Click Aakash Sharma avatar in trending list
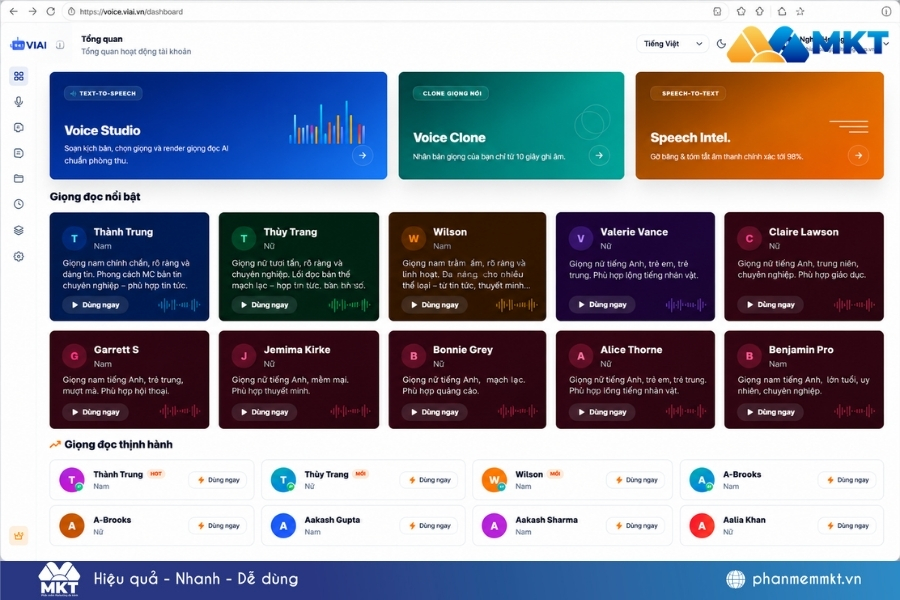Viewport: 900px width, 600px height. (x=494, y=525)
